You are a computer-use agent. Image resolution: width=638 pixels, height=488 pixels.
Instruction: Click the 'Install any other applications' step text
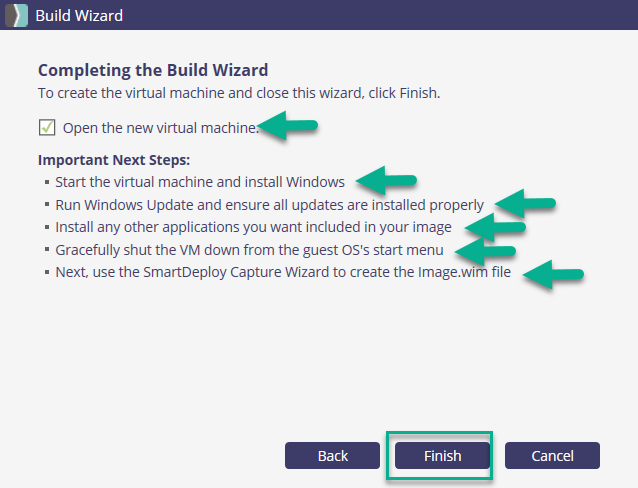point(253,227)
